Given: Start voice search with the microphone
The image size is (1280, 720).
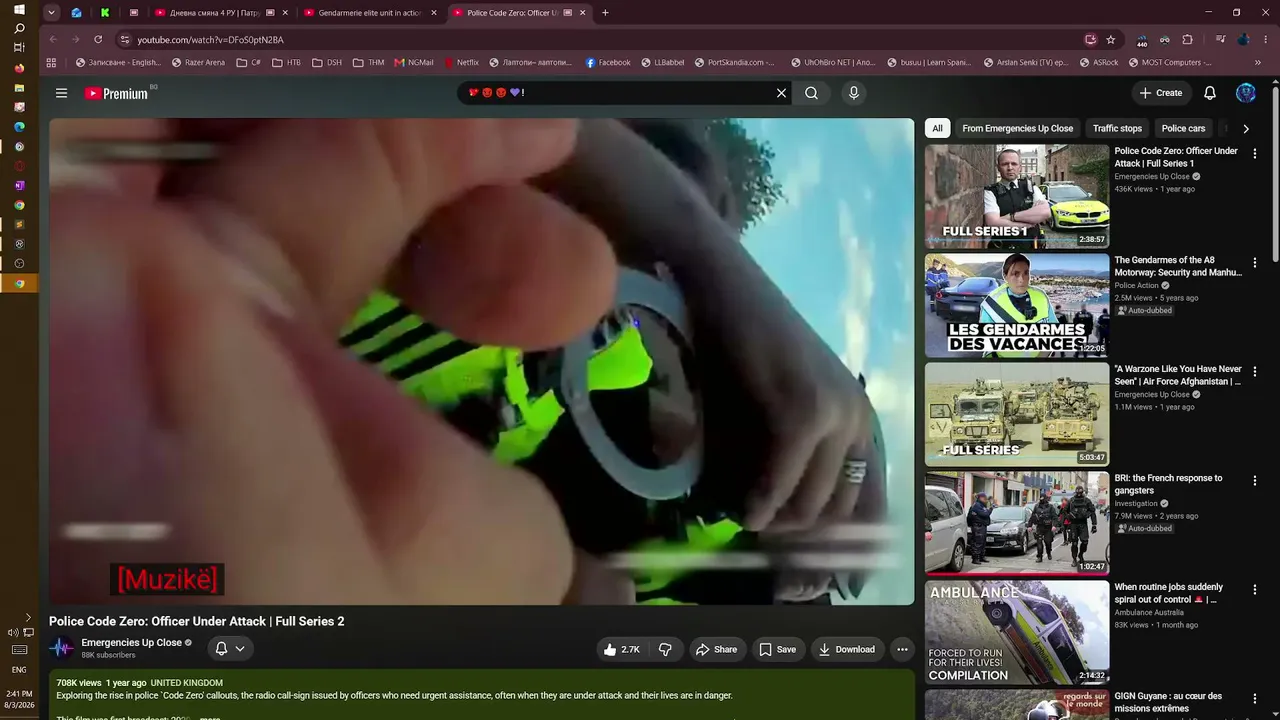Looking at the screenshot, I should tap(853, 93).
